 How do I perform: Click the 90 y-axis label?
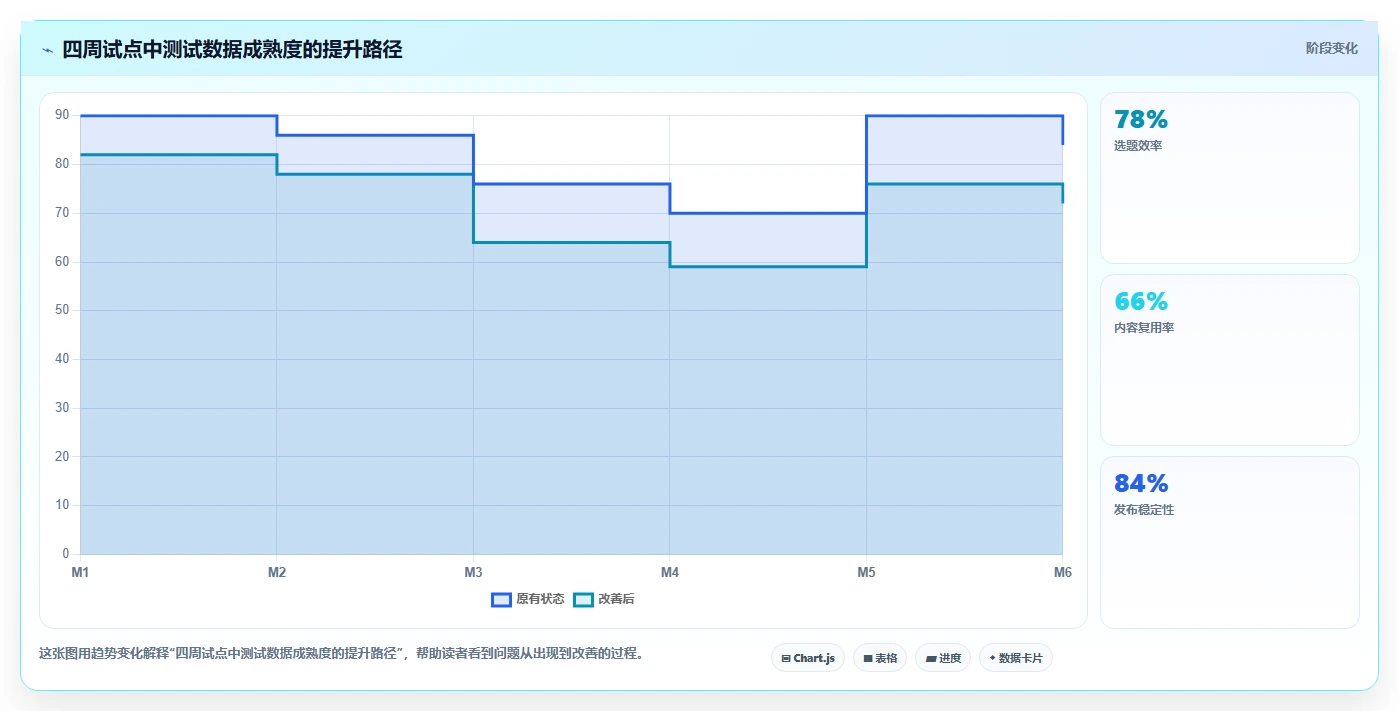pos(62,116)
